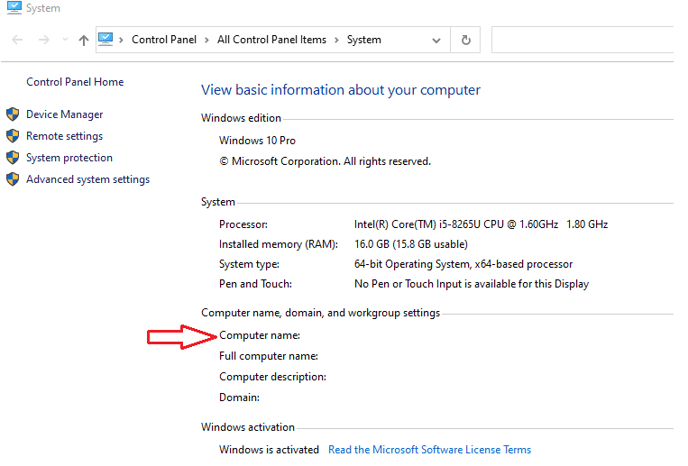688x466 pixels.
Task: Expand chevron after All Control Panel Items
Action: tap(337, 40)
